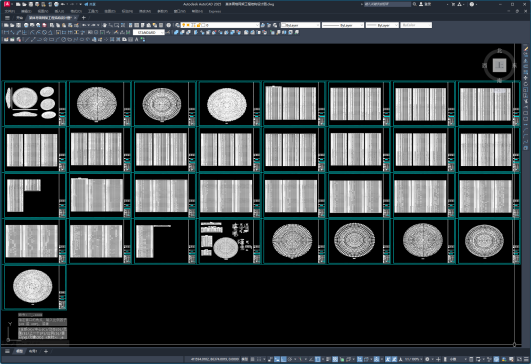531x364 pixels.
Task: Click the ViewCube top face 上
Action: (x=499, y=65)
